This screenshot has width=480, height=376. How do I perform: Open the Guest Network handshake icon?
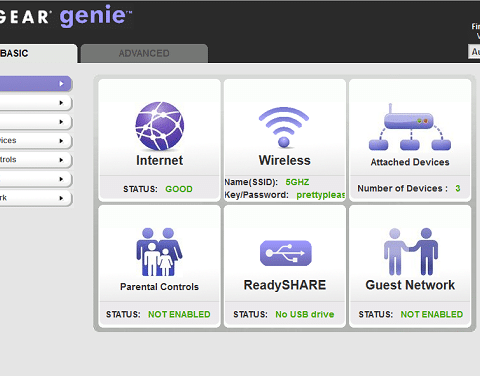[x=411, y=252]
